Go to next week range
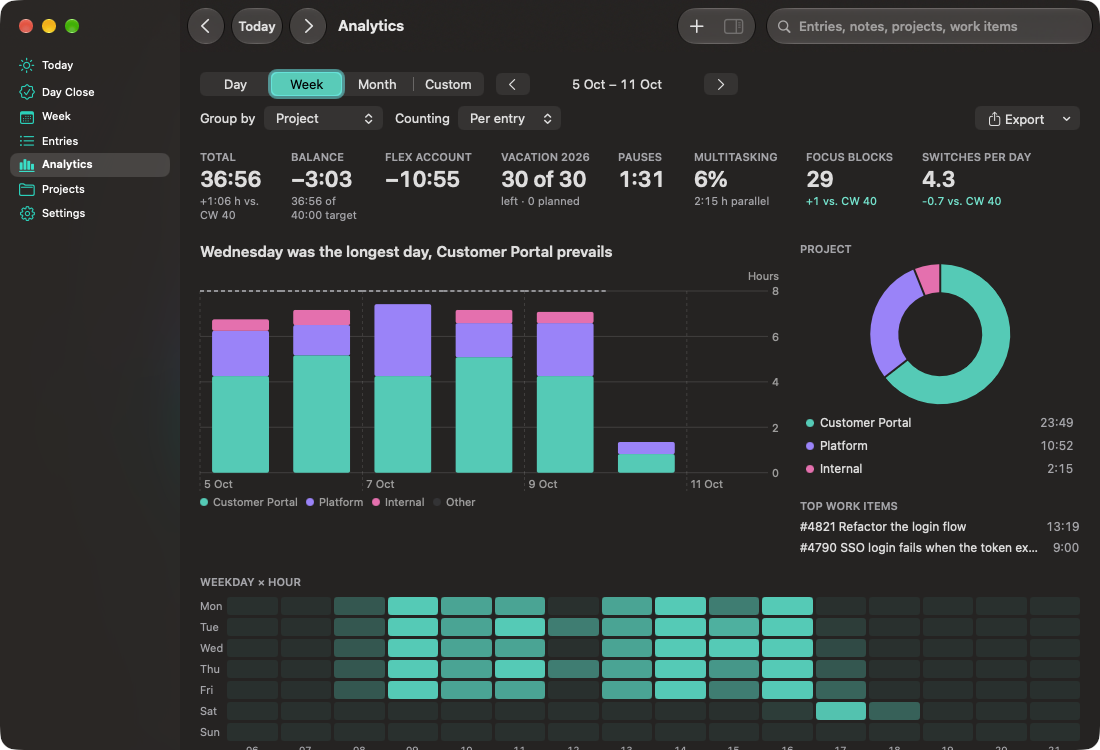This screenshot has width=1100, height=750. coord(720,84)
